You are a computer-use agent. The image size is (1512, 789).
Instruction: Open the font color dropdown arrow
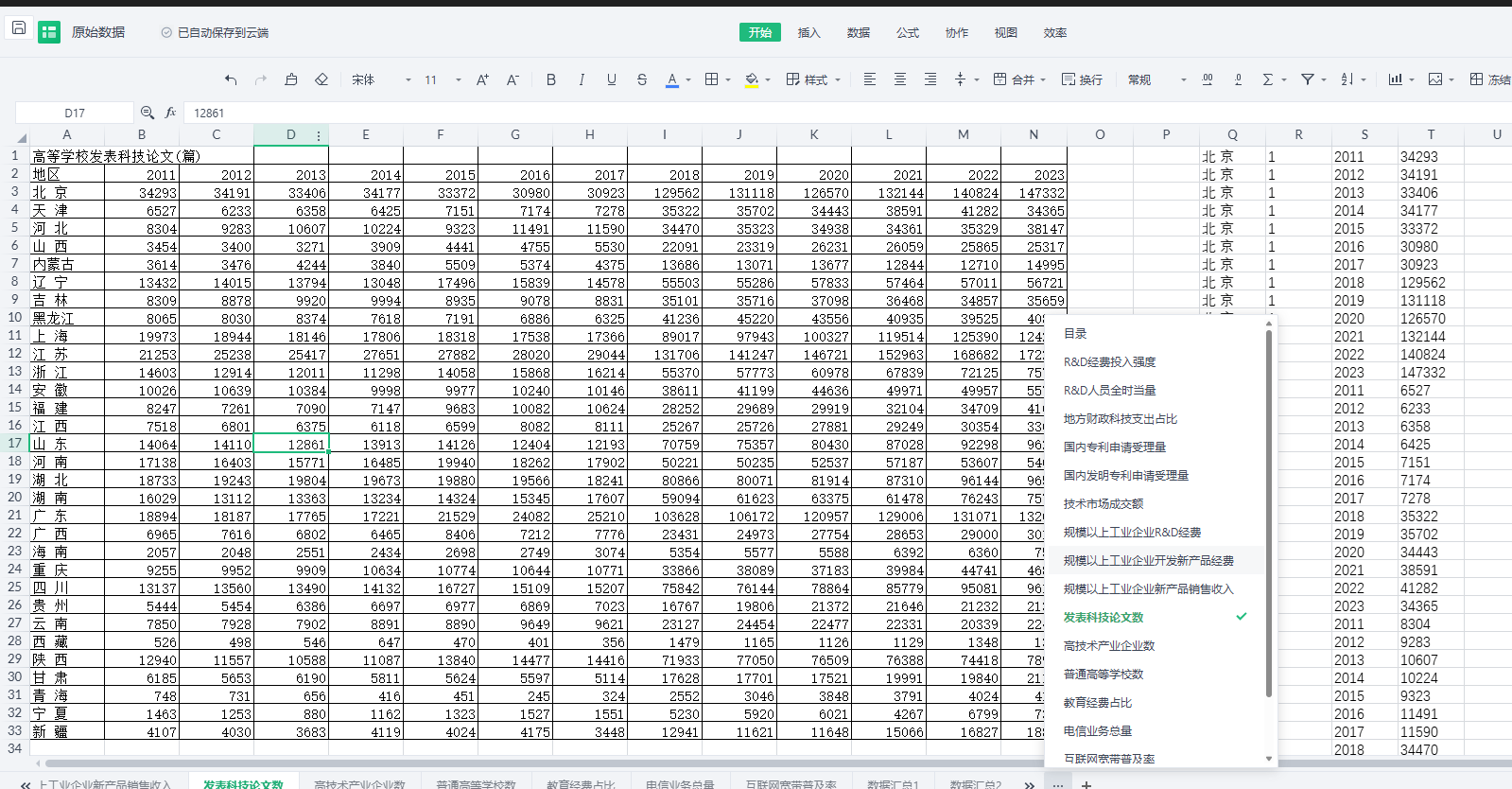pyautogui.click(x=688, y=80)
